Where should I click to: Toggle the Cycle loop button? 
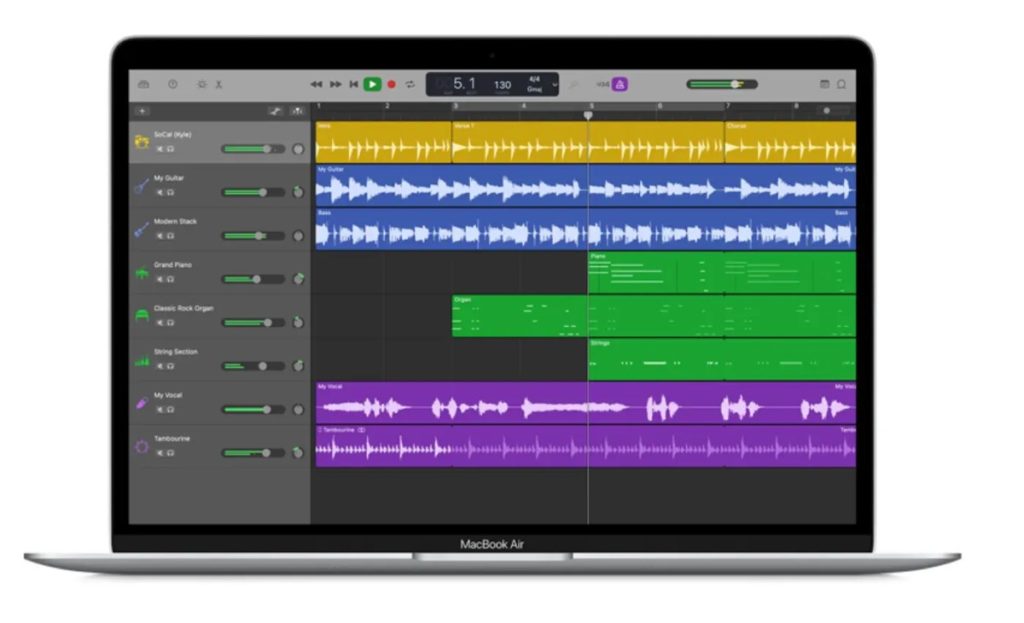point(409,85)
